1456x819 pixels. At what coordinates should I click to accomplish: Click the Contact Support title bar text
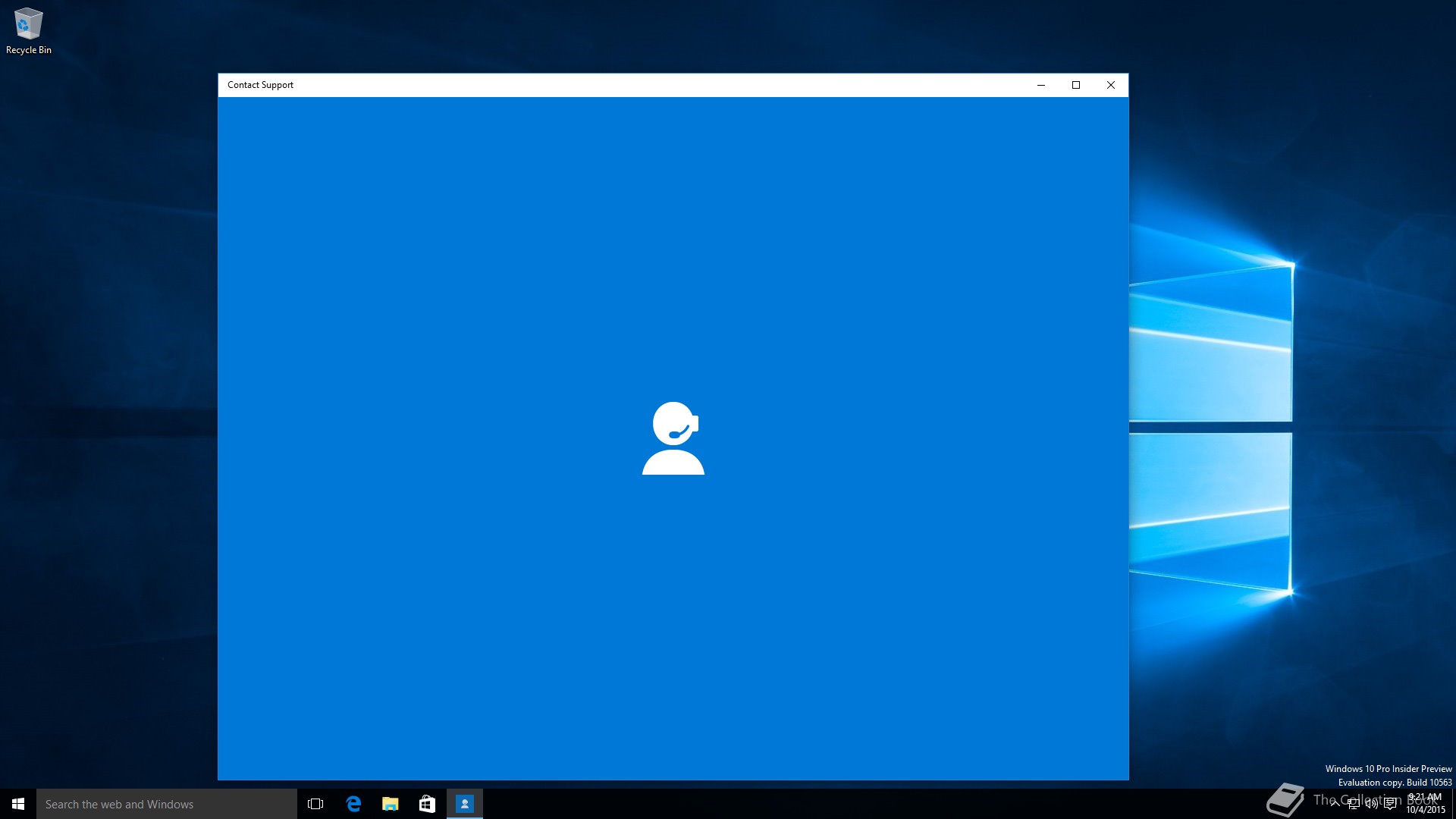(x=260, y=85)
